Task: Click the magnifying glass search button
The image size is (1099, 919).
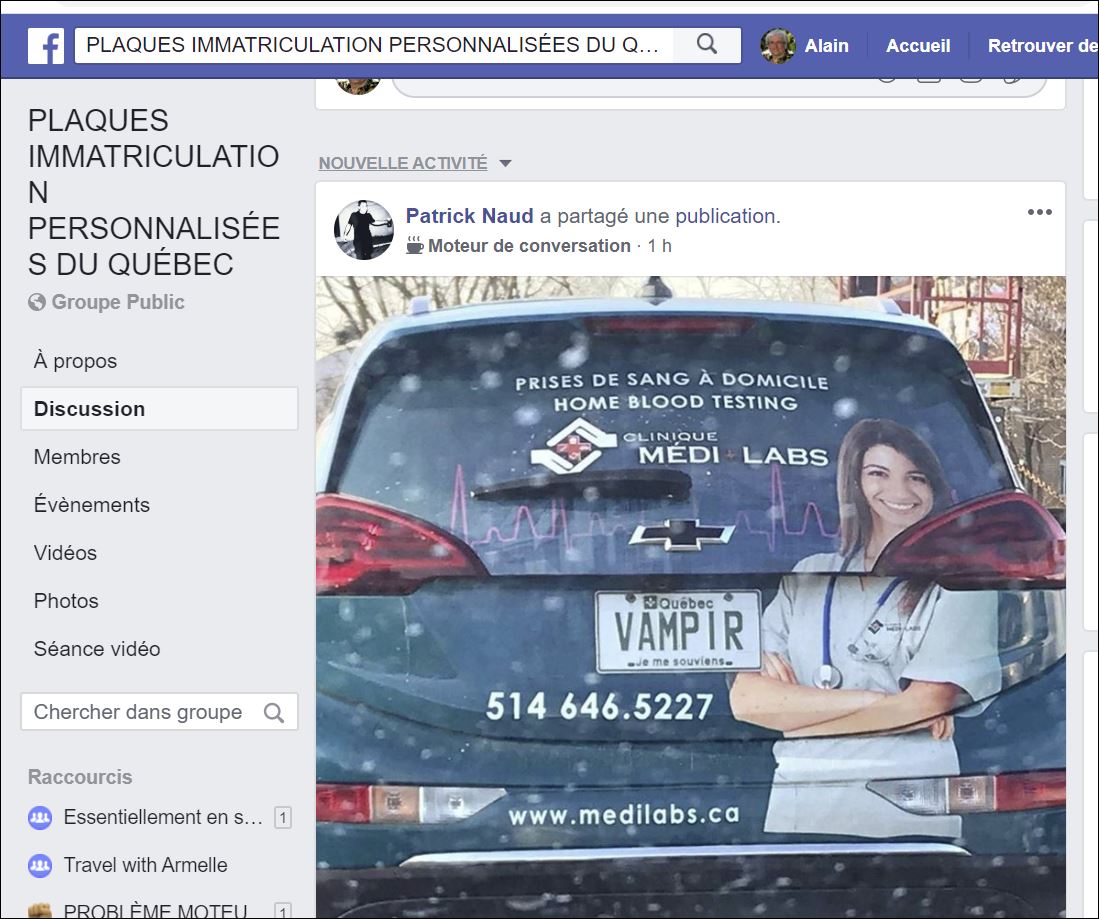Action: pyautogui.click(x=707, y=45)
